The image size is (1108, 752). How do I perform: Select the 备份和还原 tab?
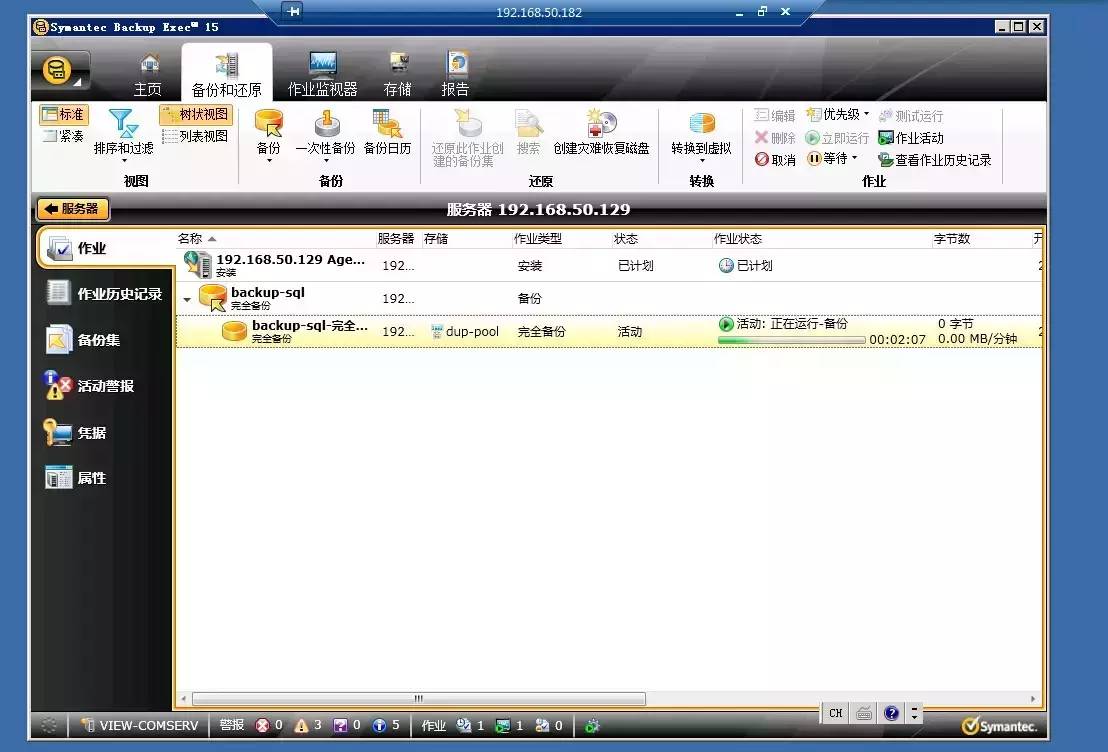(x=227, y=75)
